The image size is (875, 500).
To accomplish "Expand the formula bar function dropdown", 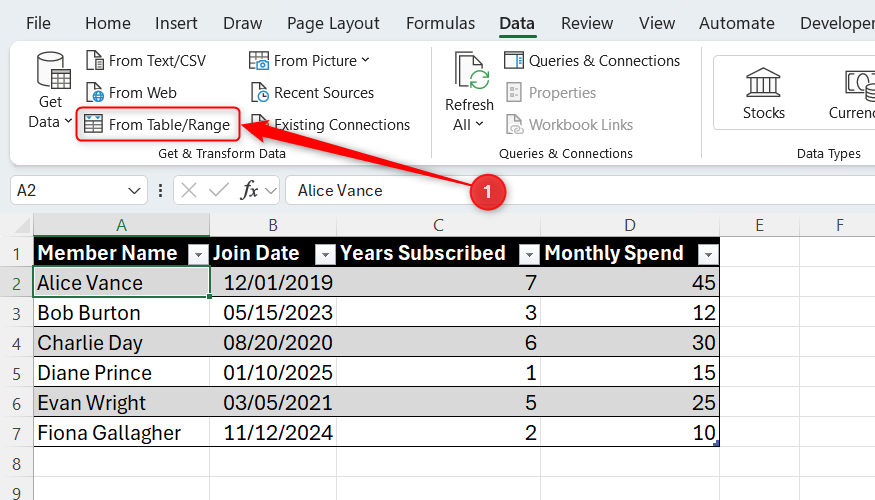I will (x=271, y=191).
